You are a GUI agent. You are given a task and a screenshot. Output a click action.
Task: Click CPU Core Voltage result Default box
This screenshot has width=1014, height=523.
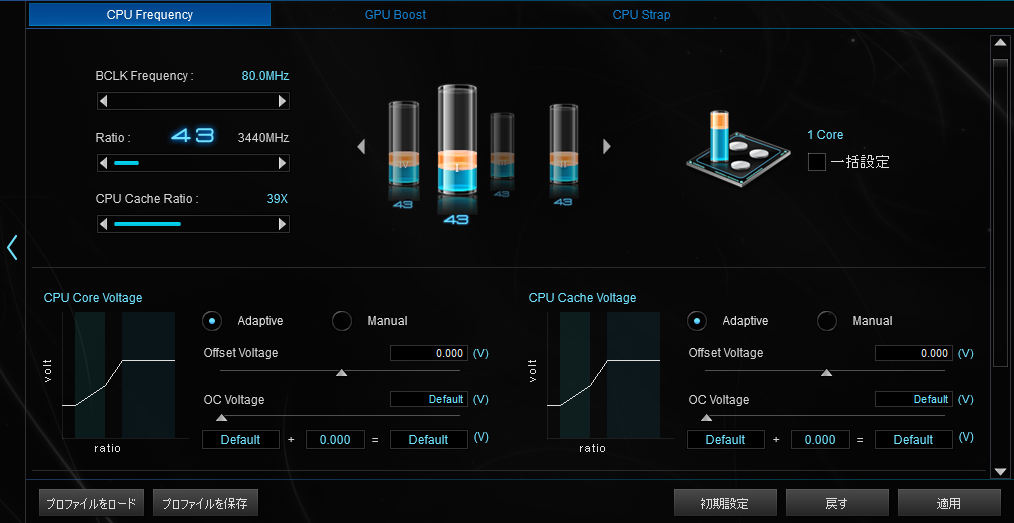pos(429,440)
